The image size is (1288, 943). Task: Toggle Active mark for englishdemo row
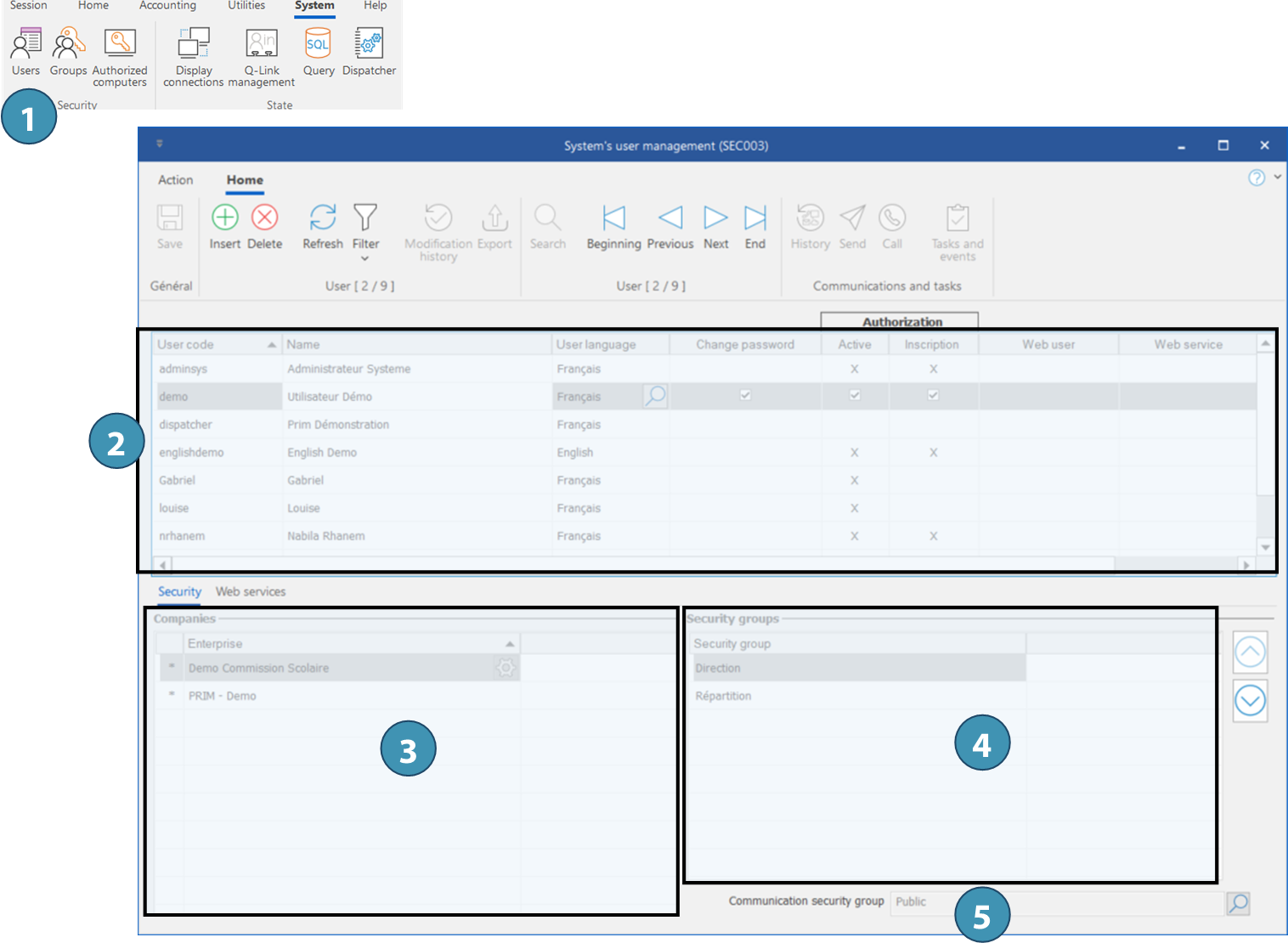click(855, 453)
